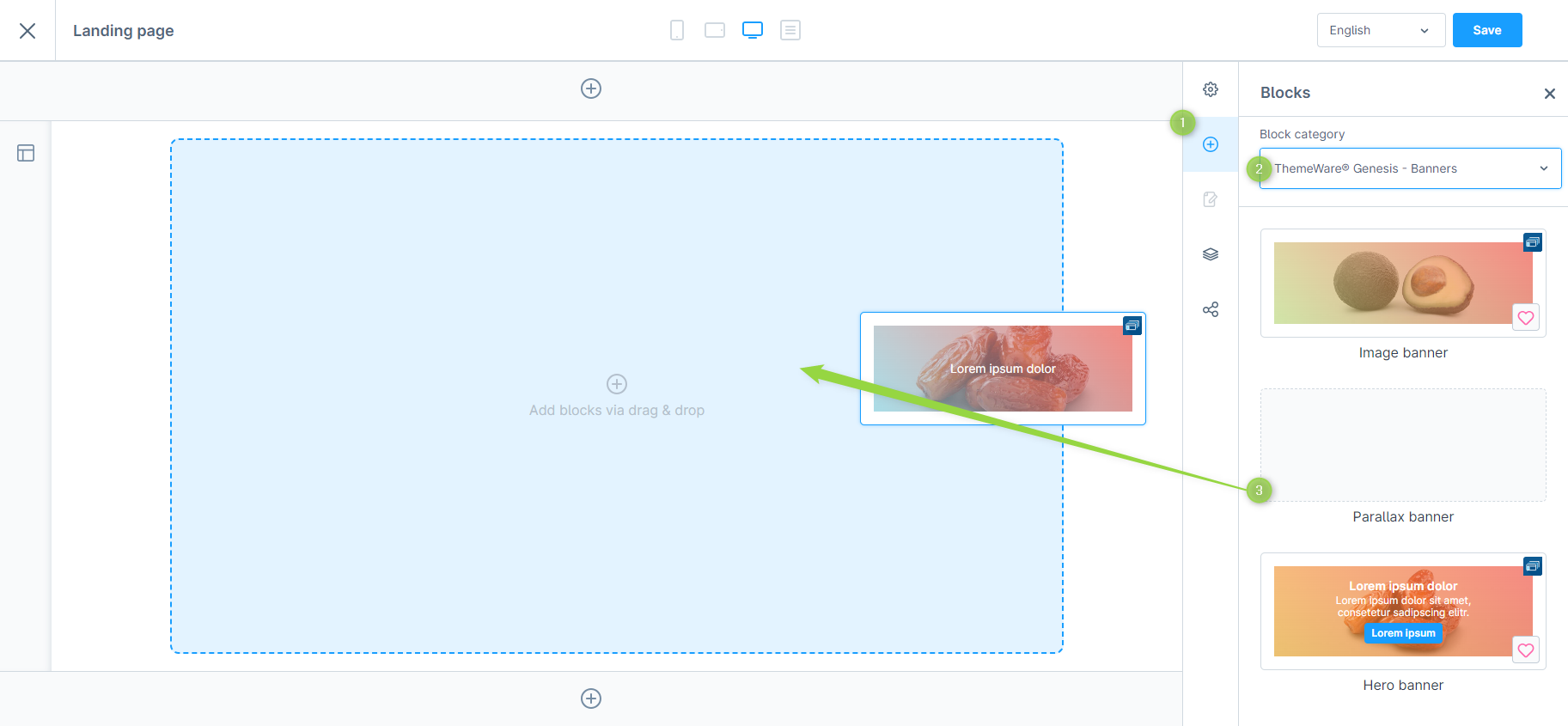
Task: Select the Image banner thumbnail
Action: tap(1403, 283)
